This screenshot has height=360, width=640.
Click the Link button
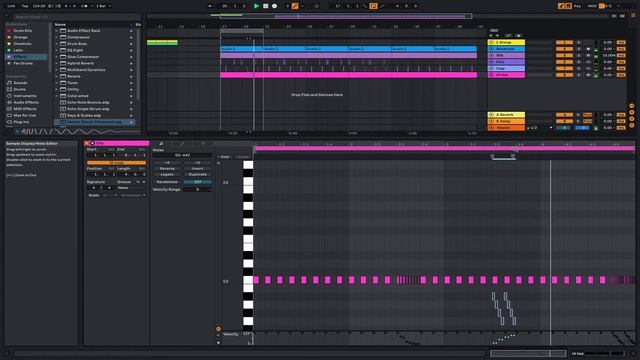coord(11,6)
